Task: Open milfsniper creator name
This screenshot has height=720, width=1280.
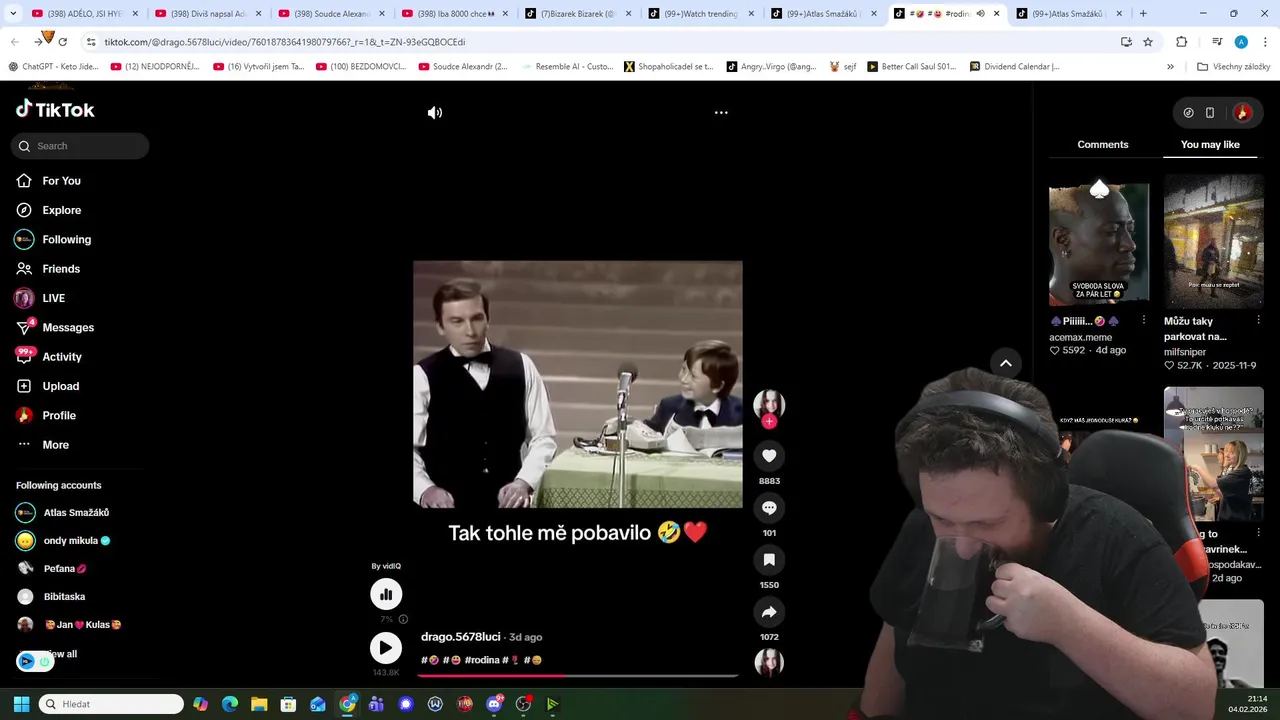Action: tap(1185, 352)
